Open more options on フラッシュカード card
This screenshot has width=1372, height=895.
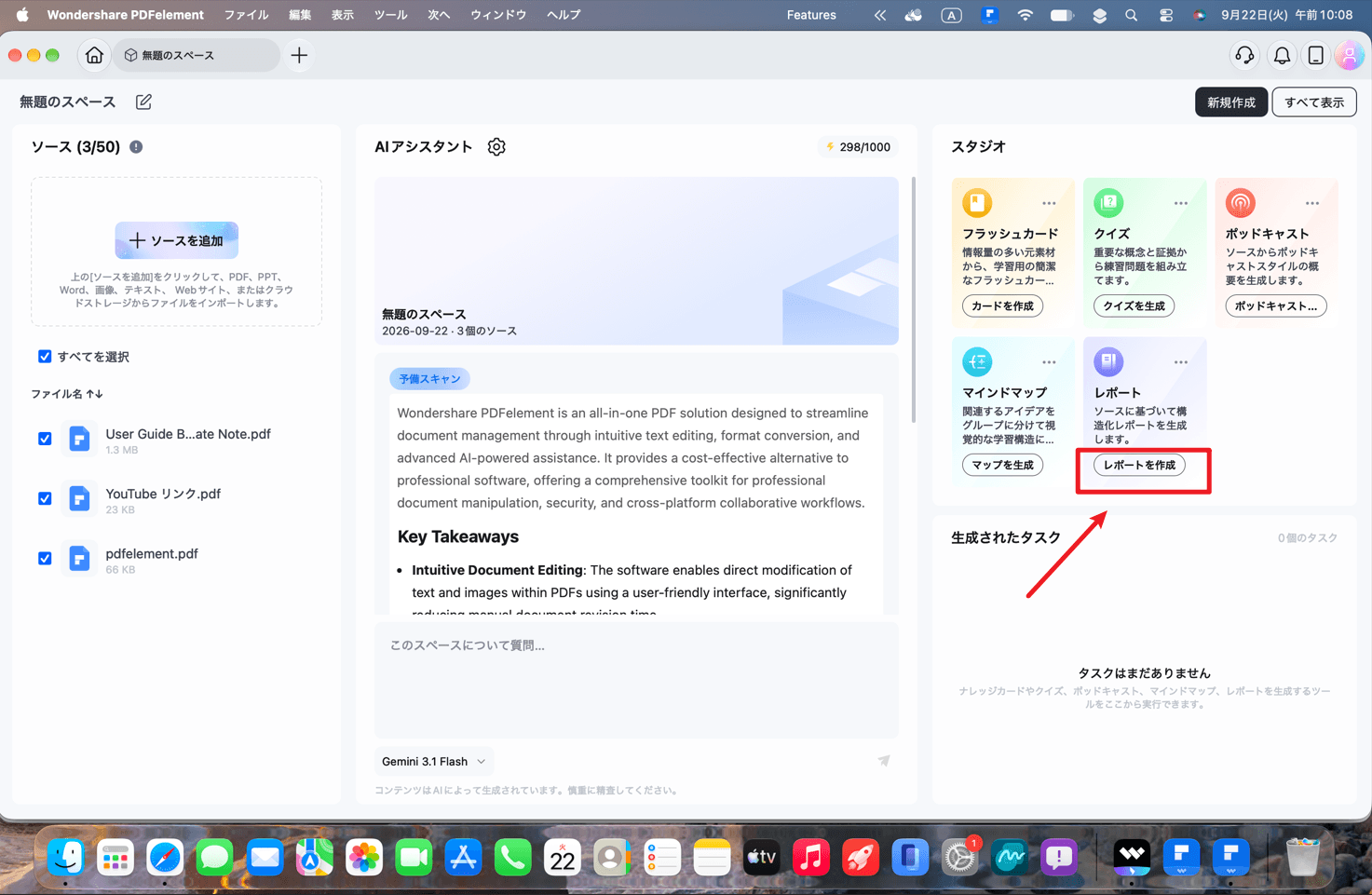click(x=1049, y=203)
